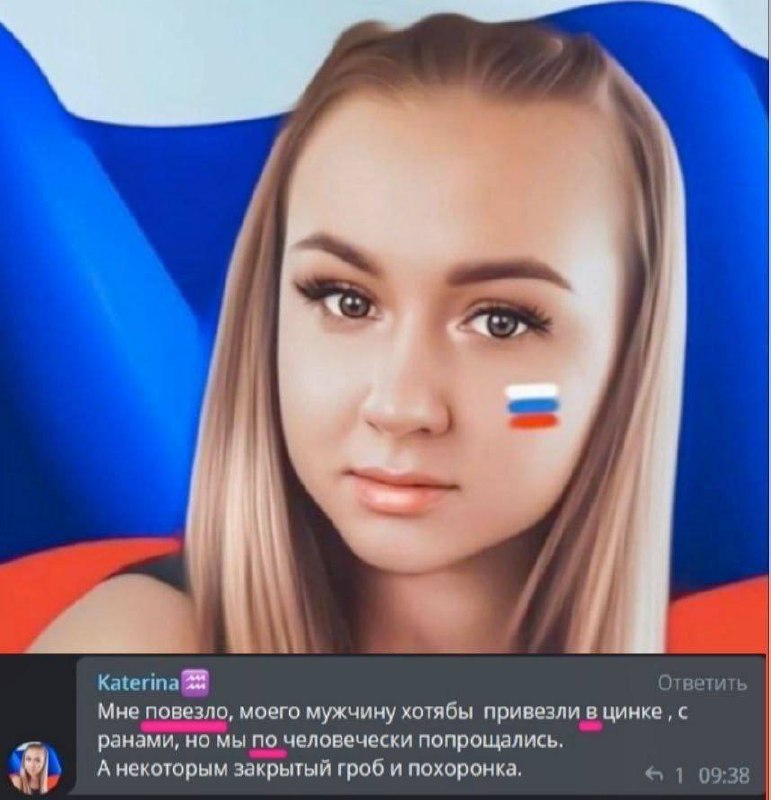This screenshot has height=800, width=771.
Task: Click the reply arrow icon near timestamp
Action: (654, 774)
